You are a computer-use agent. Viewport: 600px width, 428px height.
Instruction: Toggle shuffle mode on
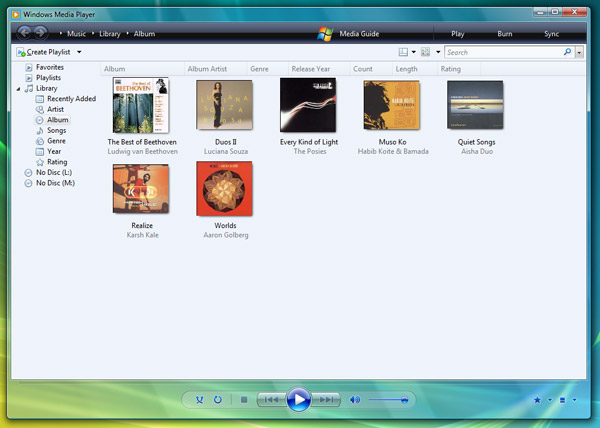coord(200,400)
